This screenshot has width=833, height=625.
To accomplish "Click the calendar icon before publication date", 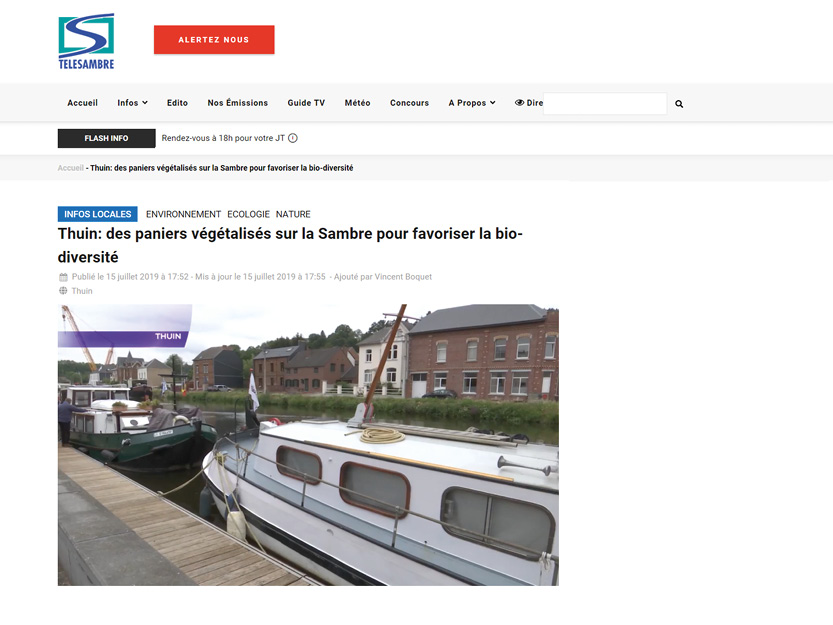I will point(63,277).
